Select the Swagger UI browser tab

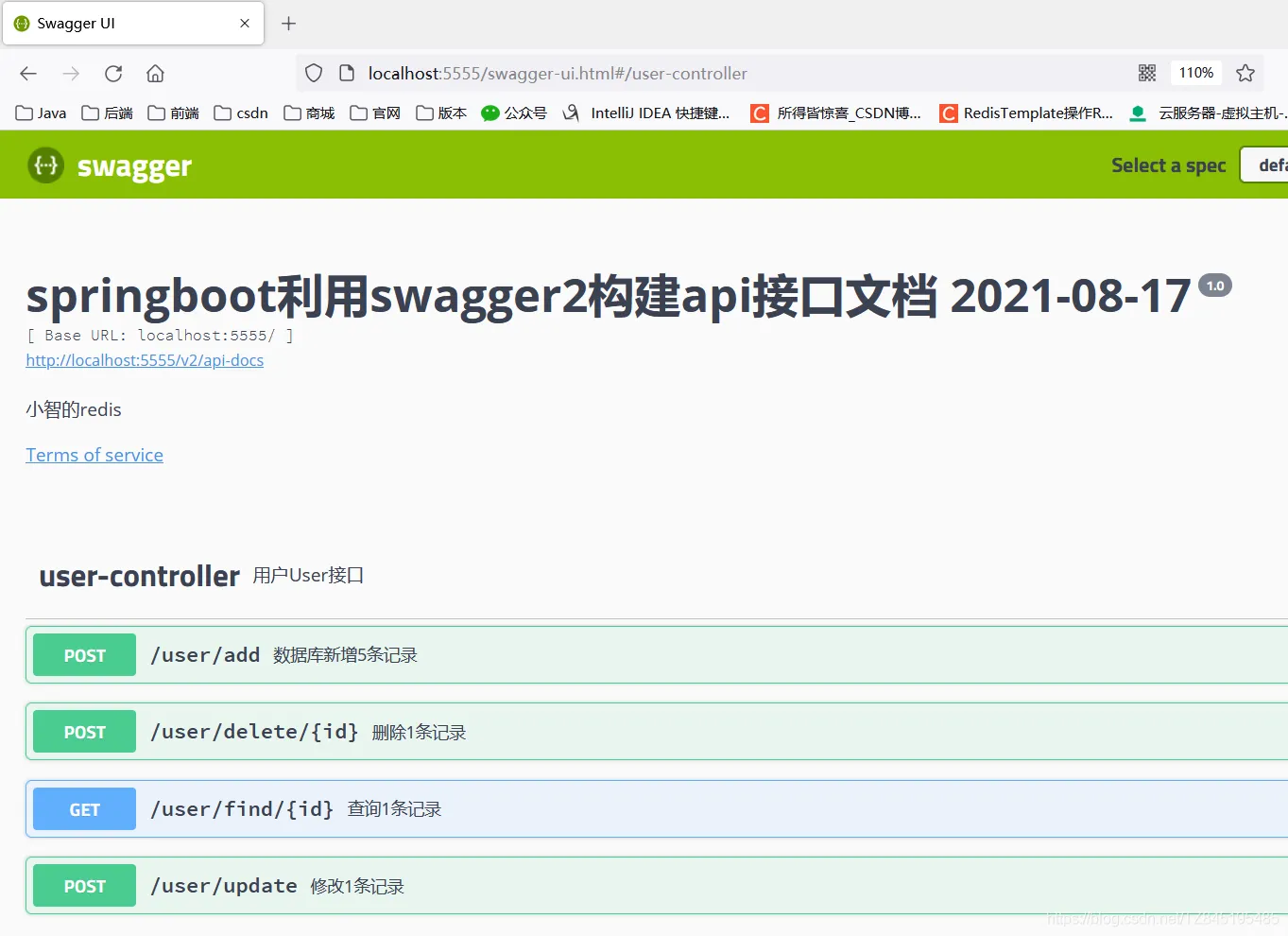[133, 24]
